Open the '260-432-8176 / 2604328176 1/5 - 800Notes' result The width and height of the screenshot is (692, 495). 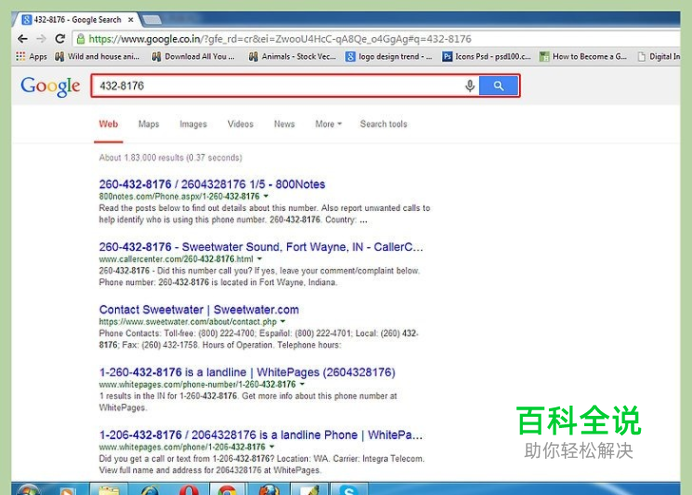(212, 184)
